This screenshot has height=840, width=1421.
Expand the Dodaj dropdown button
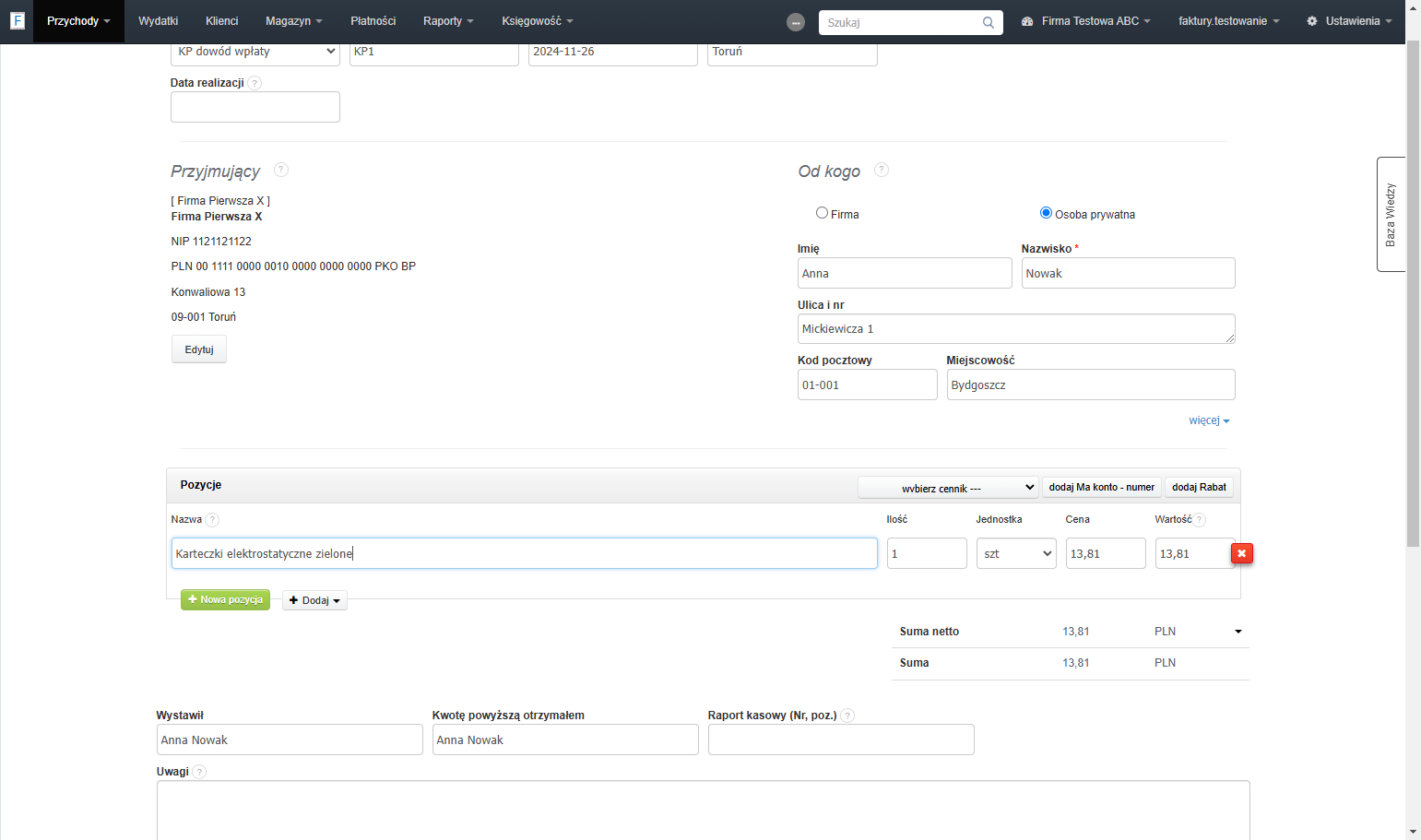(314, 600)
